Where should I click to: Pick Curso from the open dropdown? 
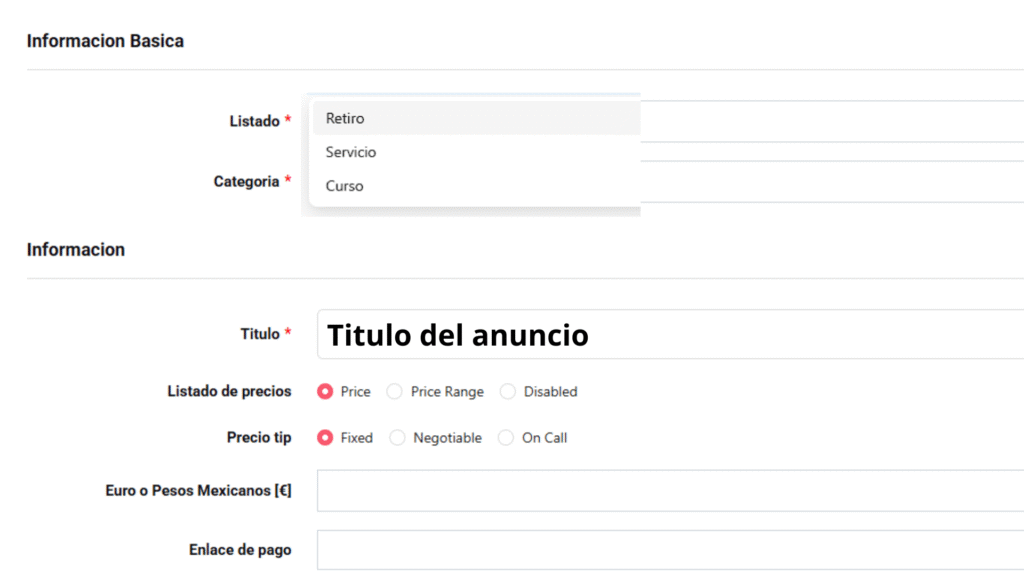click(x=345, y=186)
